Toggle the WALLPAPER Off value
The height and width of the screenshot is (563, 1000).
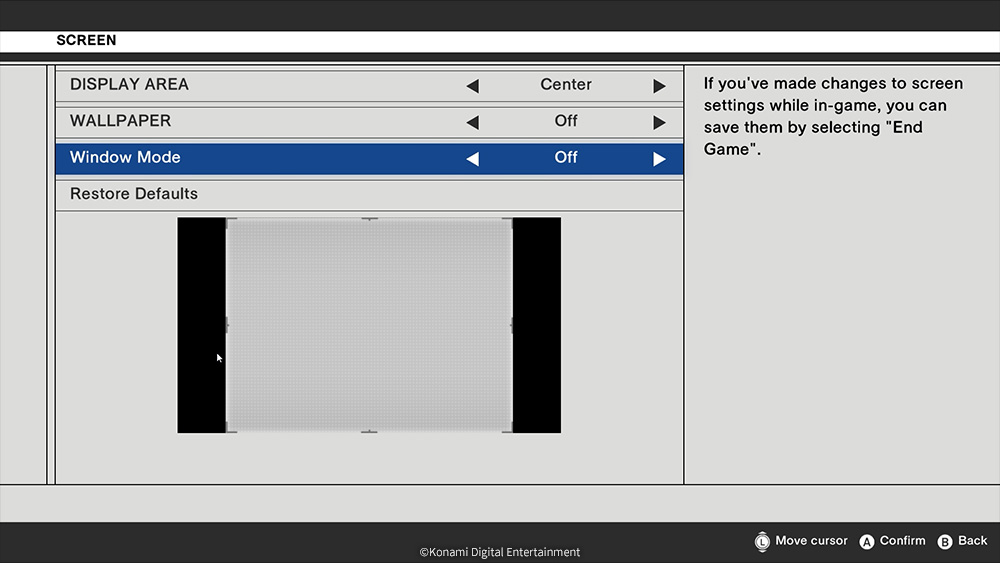point(566,121)
